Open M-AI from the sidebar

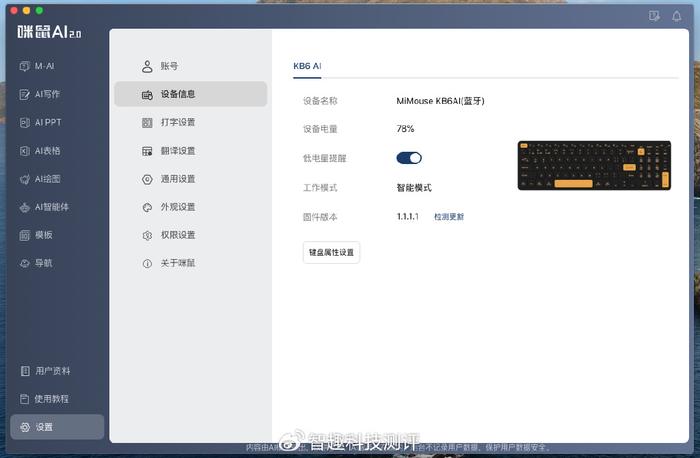(x=37, y=66)
